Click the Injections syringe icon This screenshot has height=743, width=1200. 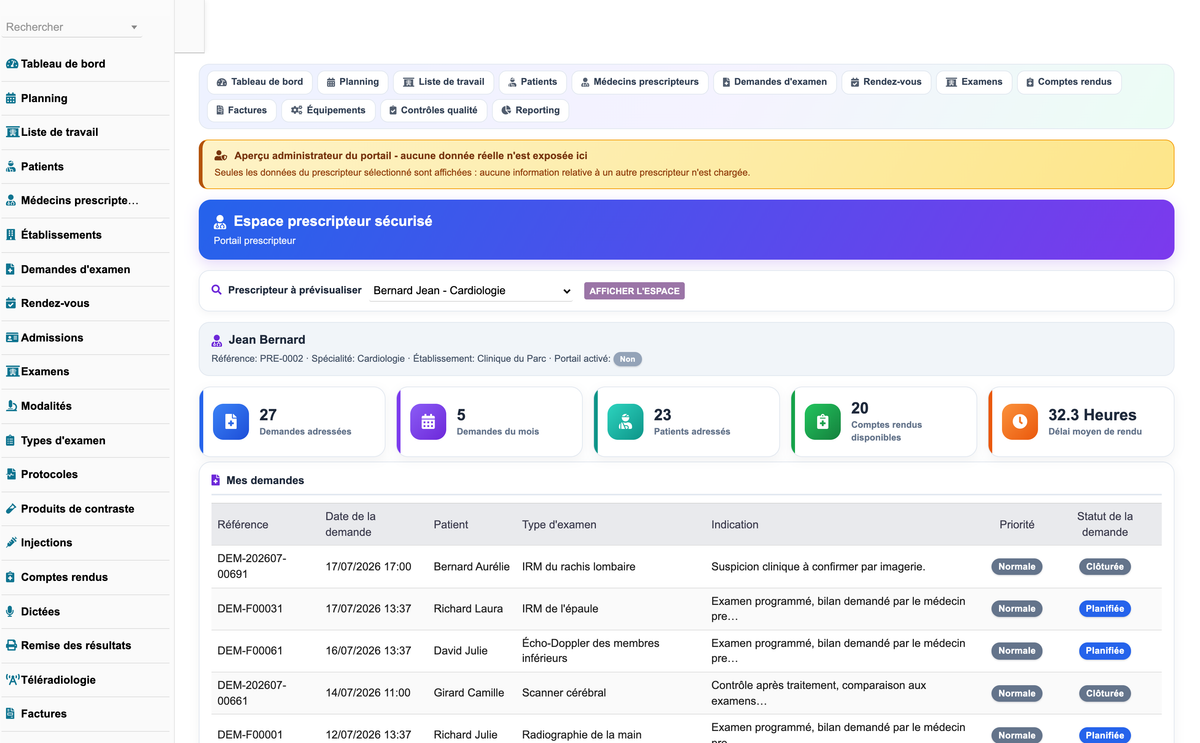(x=11, y=543)
